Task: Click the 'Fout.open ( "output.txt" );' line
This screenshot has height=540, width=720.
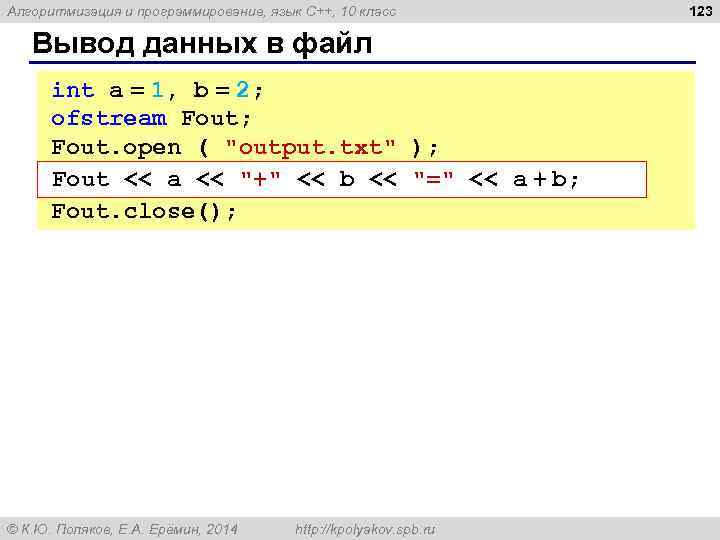Action: pos(245,148)
